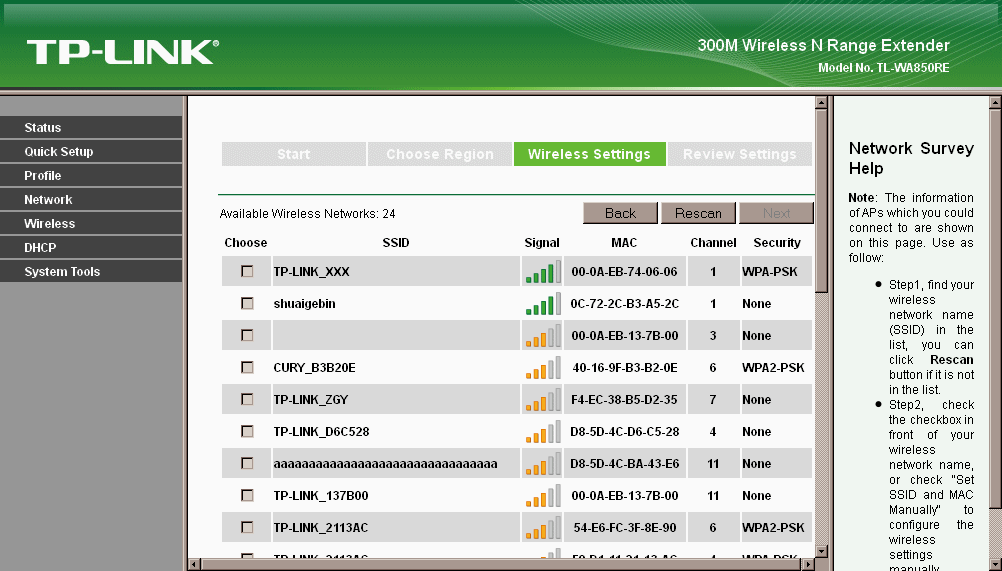Click MAC address 00-0A-EB-74-06-06
Image resolution: width=1002 pixels, height=571 pixels.
(624, 271)
